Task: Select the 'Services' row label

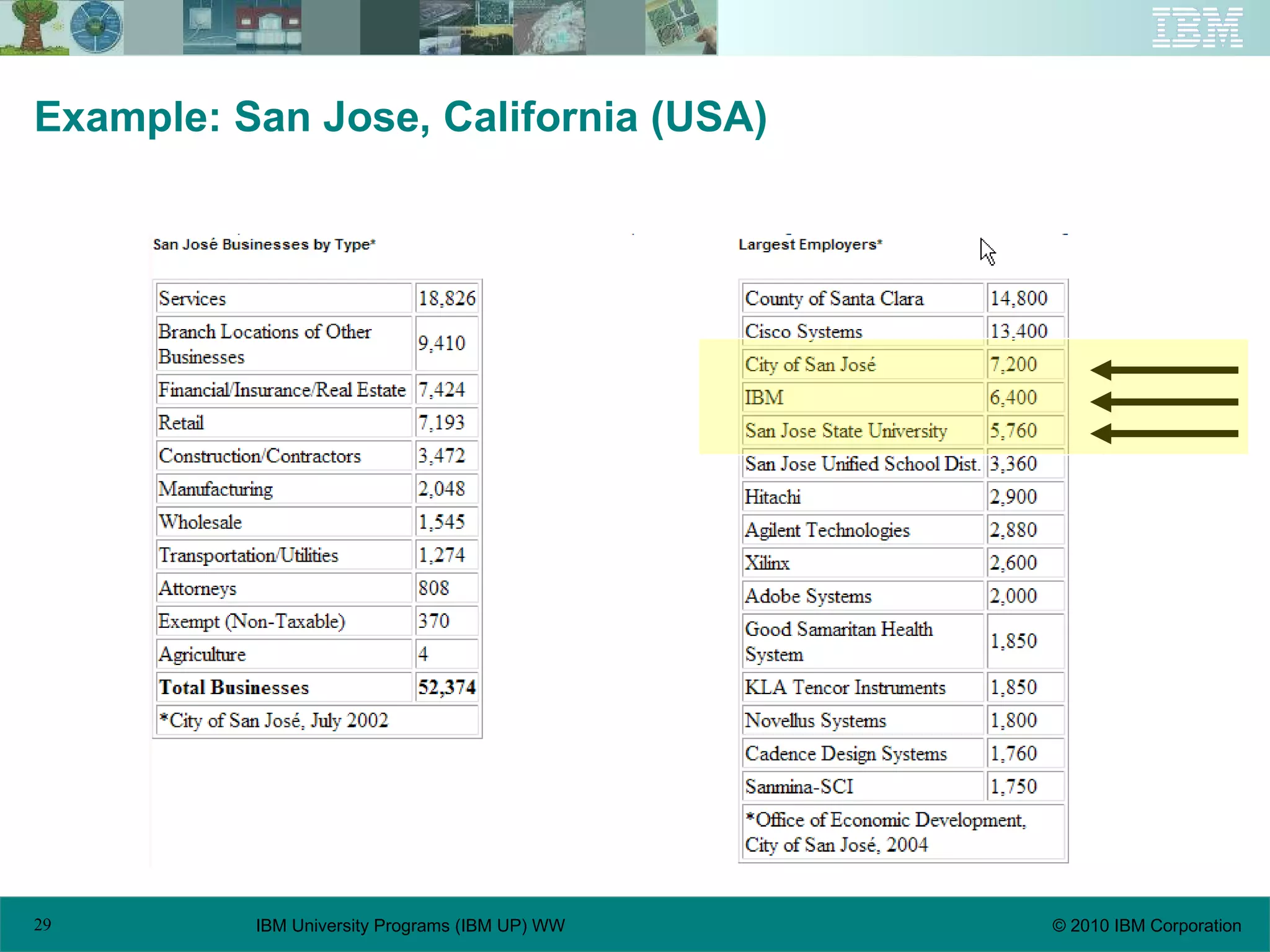Action: pos(284,298)
